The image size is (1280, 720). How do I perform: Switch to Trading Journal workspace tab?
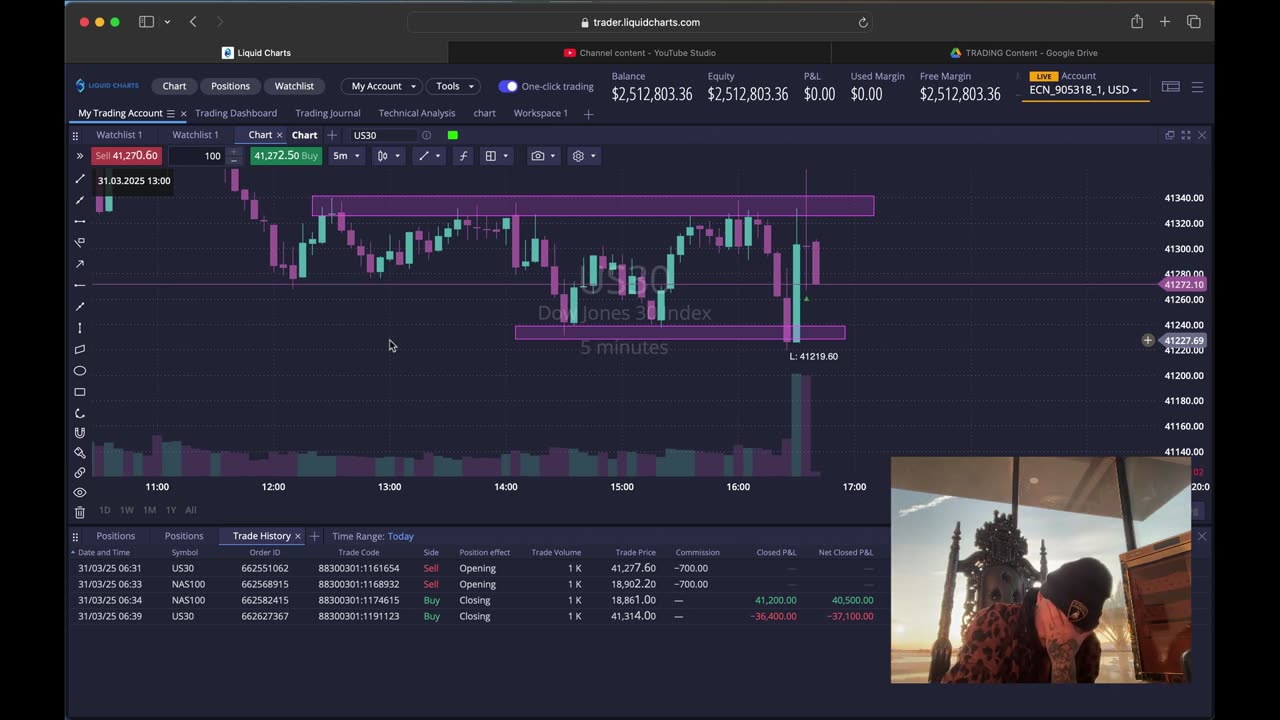click(328, 113)
